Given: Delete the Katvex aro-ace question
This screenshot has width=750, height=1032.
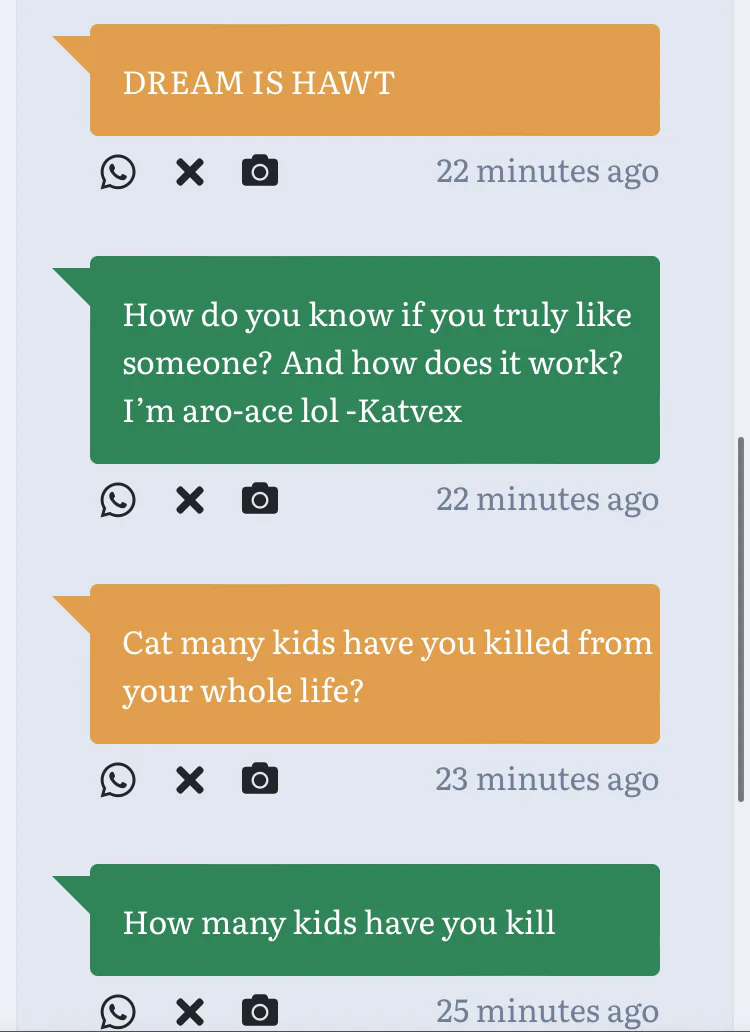Looking at the screenshot, I should tap(190, 500).
